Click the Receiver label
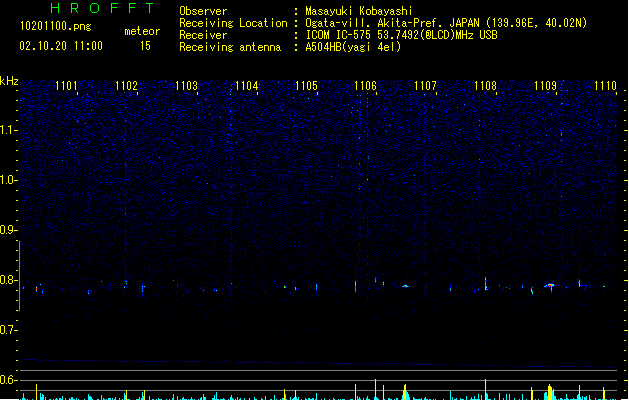Screen dimensions: 629x400 tap(203, 35)
